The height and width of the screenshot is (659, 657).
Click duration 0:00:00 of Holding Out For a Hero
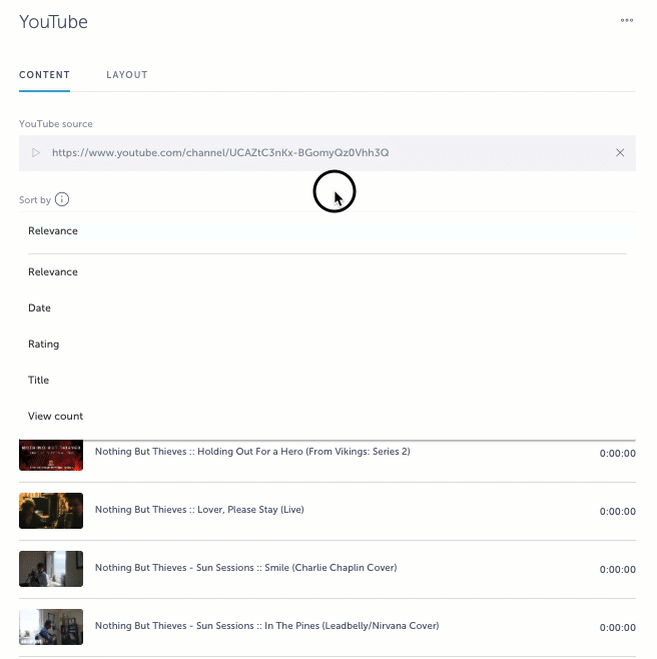click(x=617, y=453)
